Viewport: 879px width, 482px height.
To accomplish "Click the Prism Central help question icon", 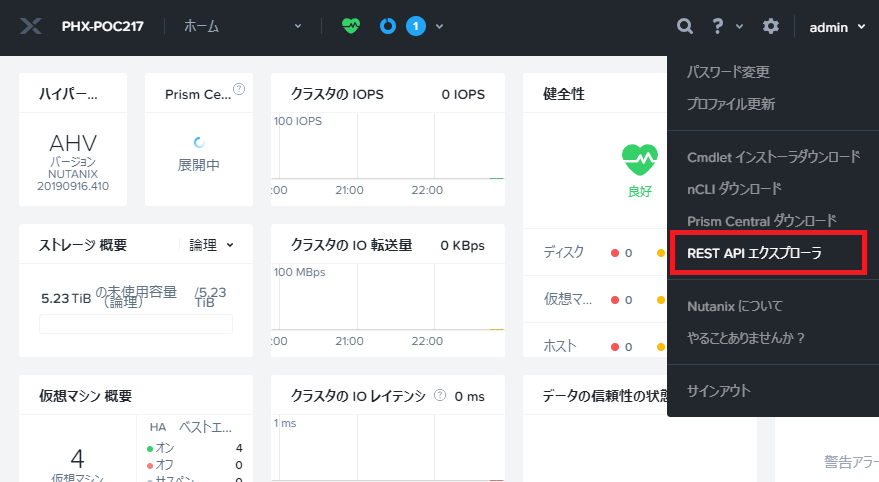I will coord(239,89).
